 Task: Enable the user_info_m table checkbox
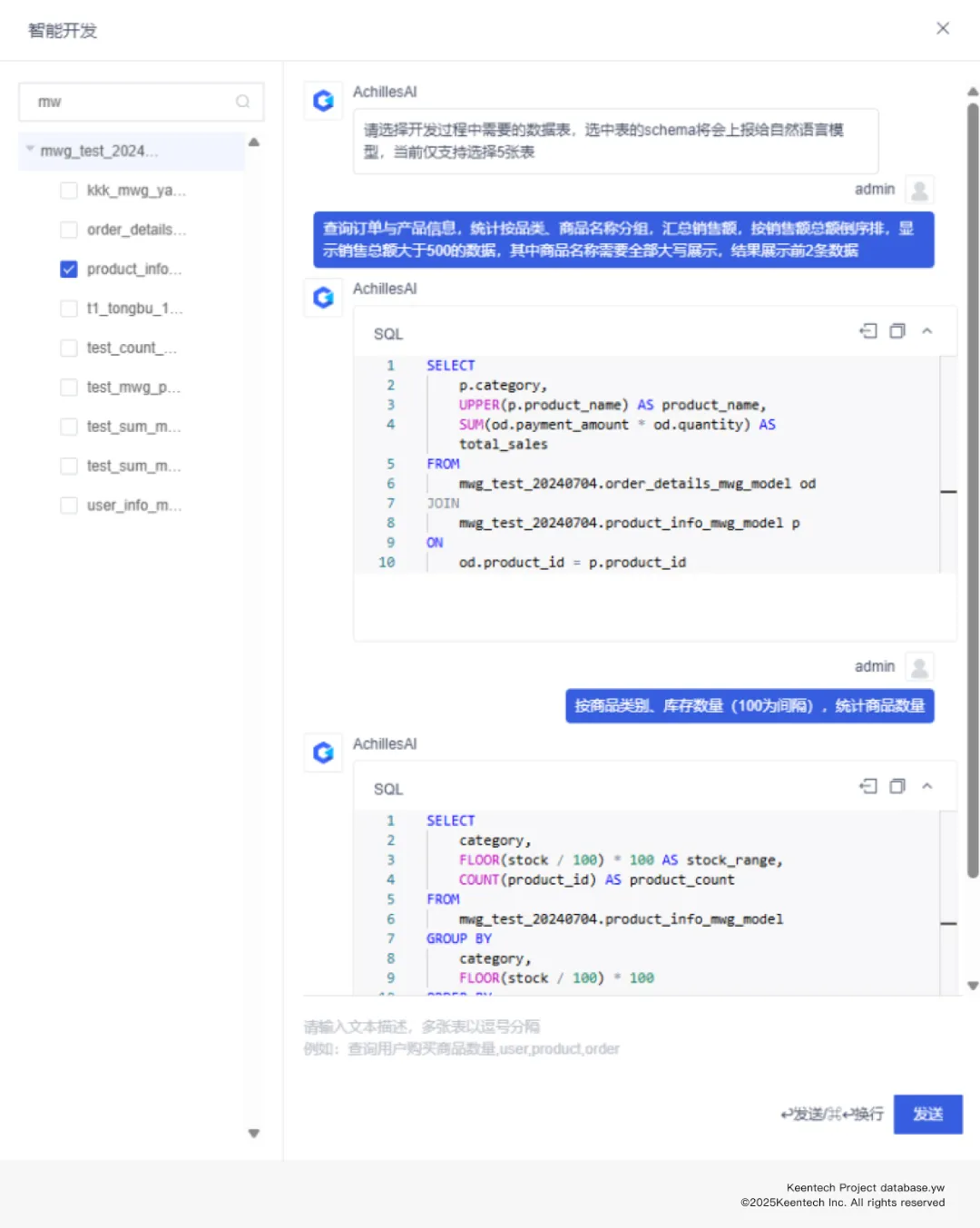tap(69, 506)
